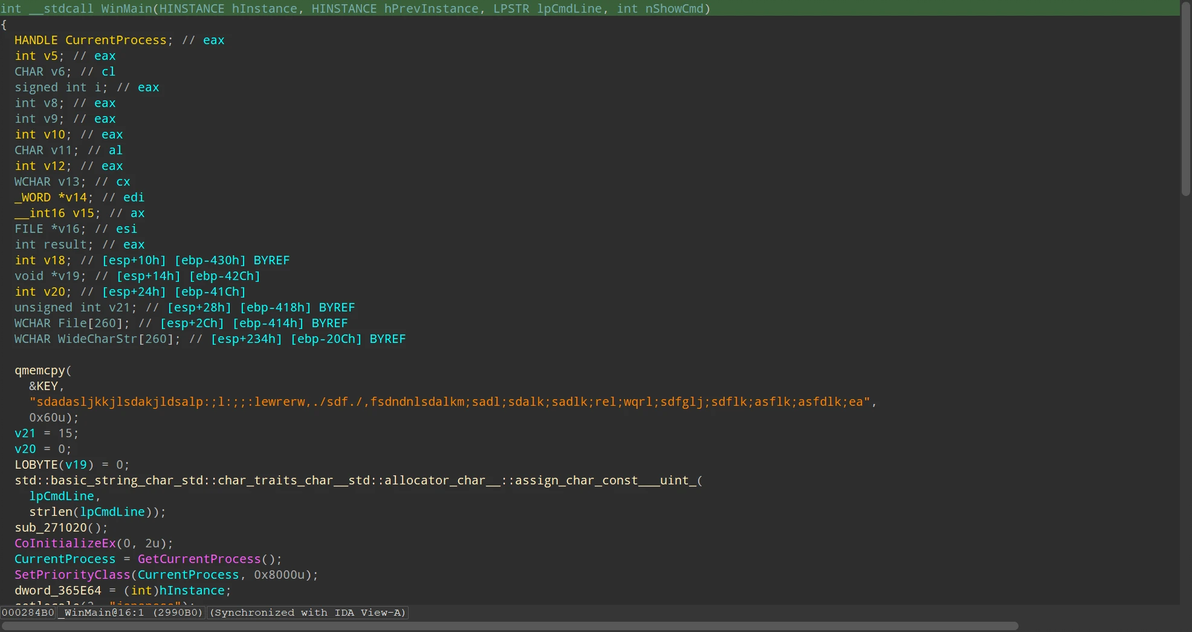Screen dimensions: 1192x632
Task: Click the GetCurrentProcess function call
Action: click(207, 559)
